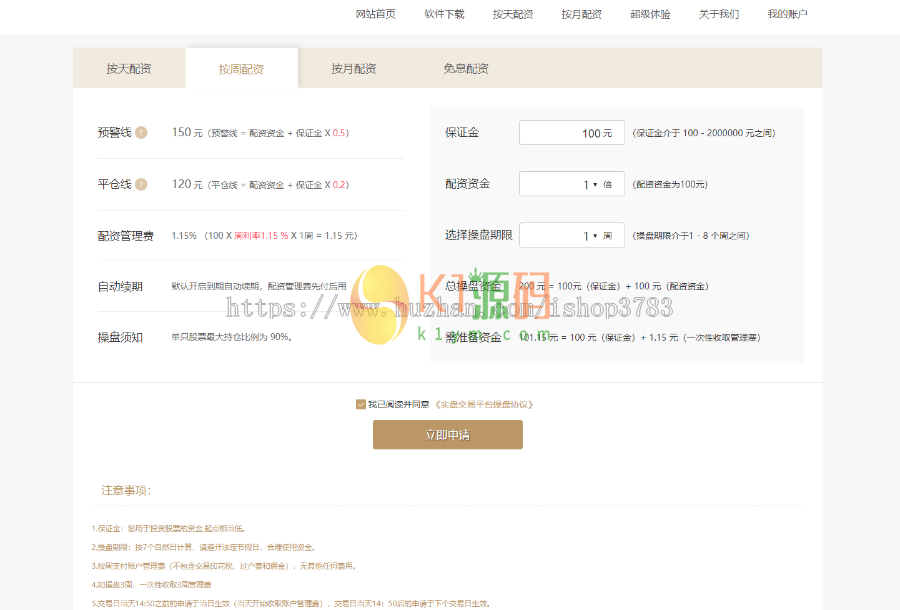Click note 1 about 保证金

(168, 529)
